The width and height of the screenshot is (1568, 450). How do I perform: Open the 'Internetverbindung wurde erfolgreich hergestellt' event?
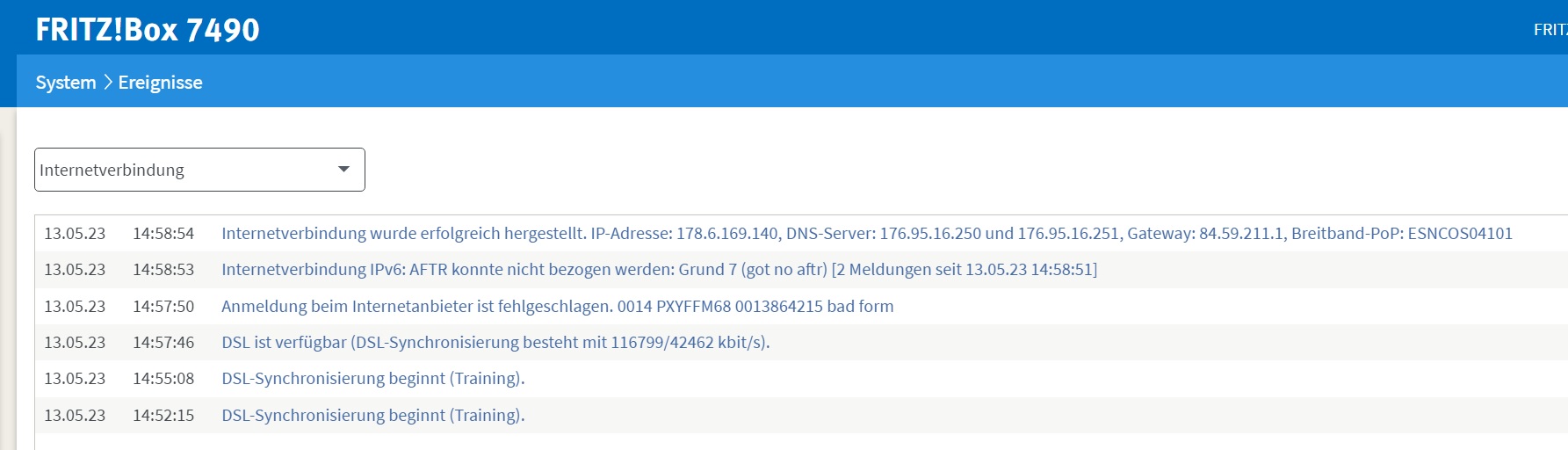point(867,234)
